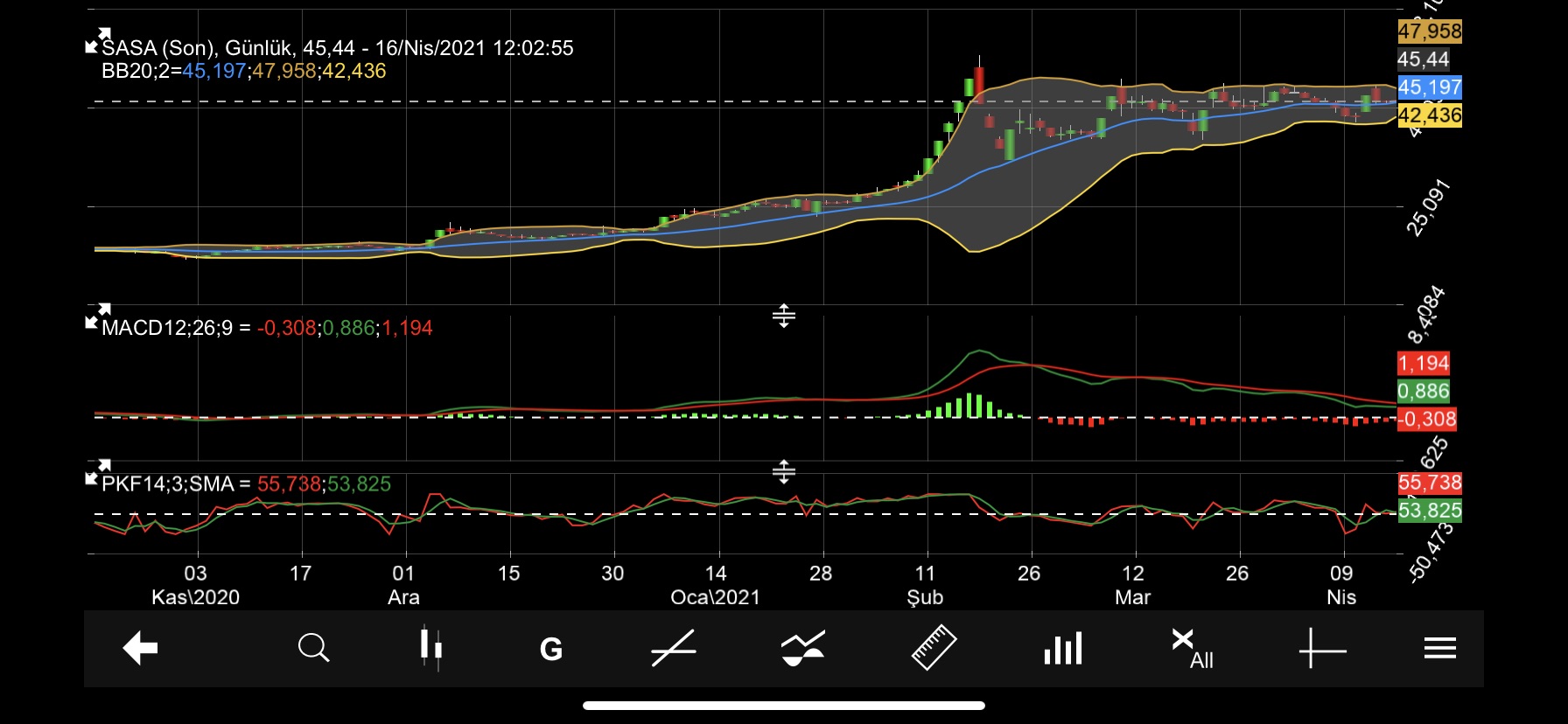
Task: Open the indicators icon with wave line
Action: (x=802, y=649)
